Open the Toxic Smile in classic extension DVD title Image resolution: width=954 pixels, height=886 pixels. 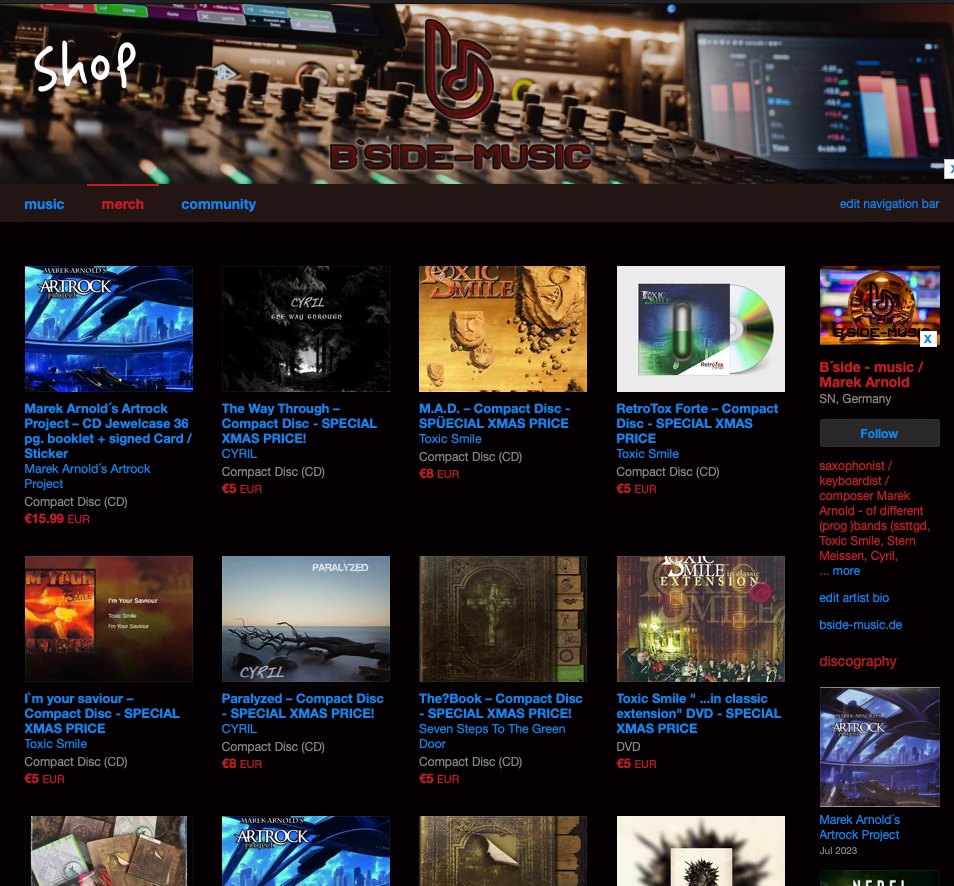pyautogui.click(x=698, y=713)
